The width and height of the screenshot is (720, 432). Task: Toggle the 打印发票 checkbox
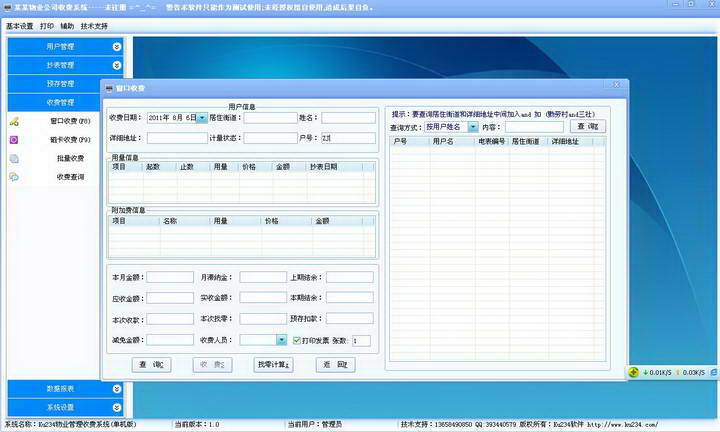(297, 340)
